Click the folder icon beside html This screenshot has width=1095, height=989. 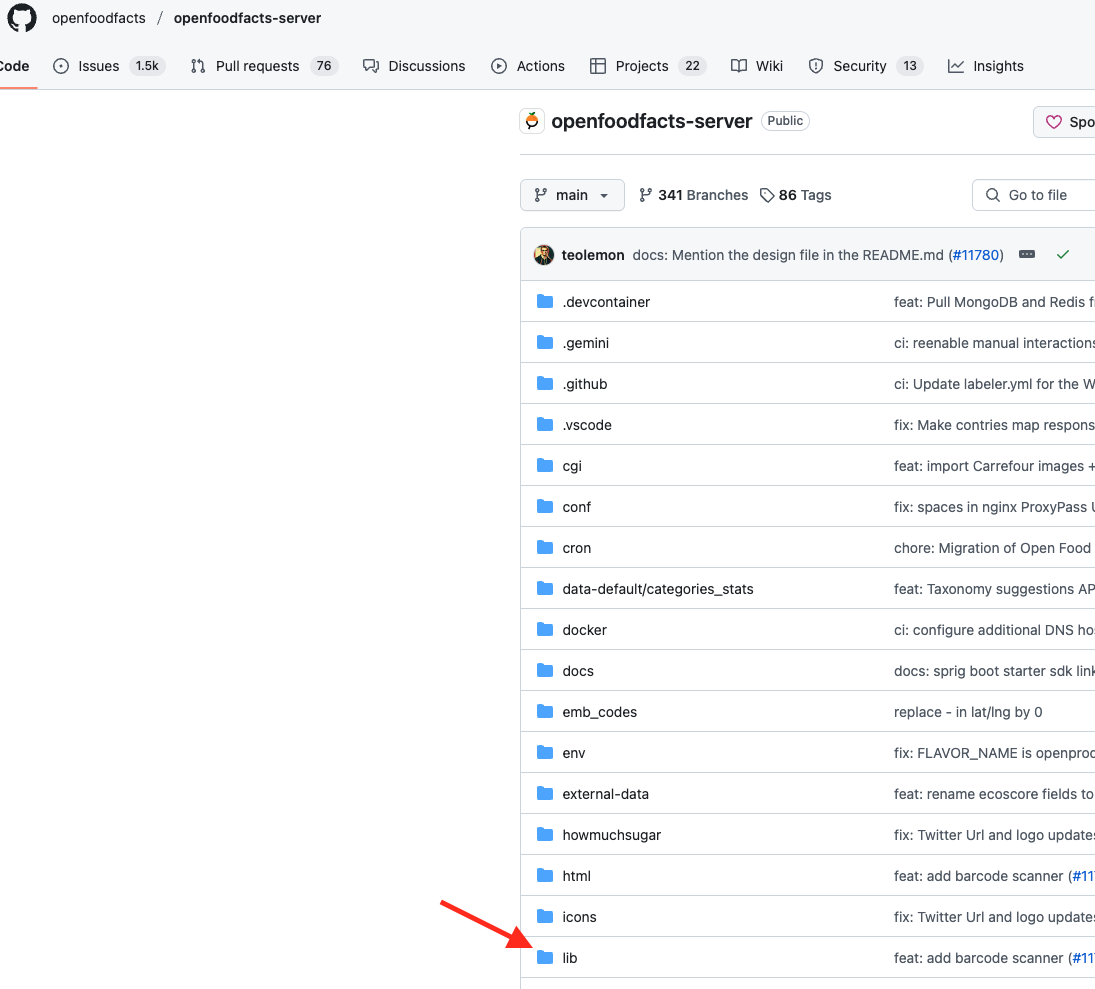(545, 875)
